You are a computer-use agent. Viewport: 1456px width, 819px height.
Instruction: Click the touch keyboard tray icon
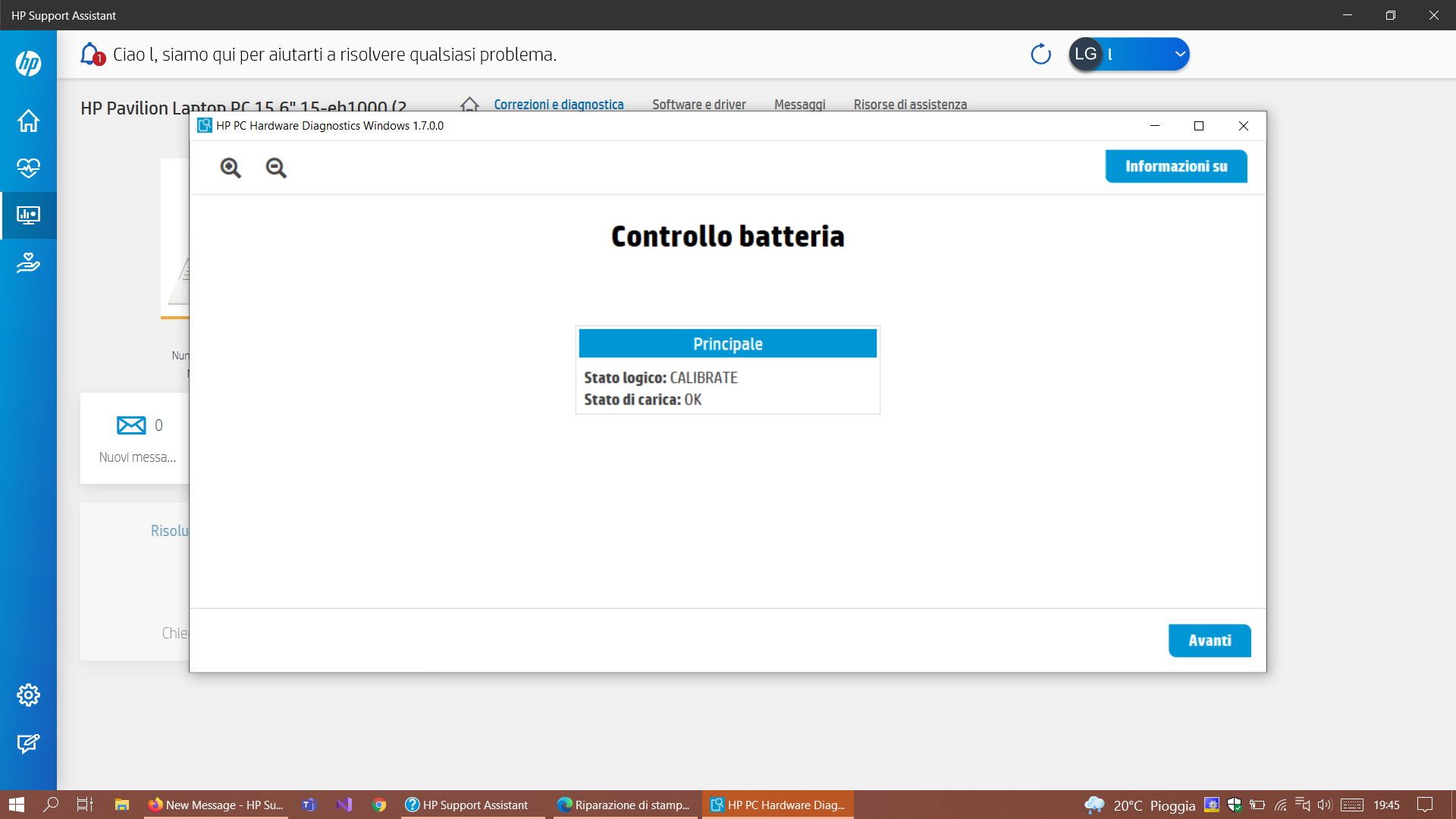pos(1351,805)
